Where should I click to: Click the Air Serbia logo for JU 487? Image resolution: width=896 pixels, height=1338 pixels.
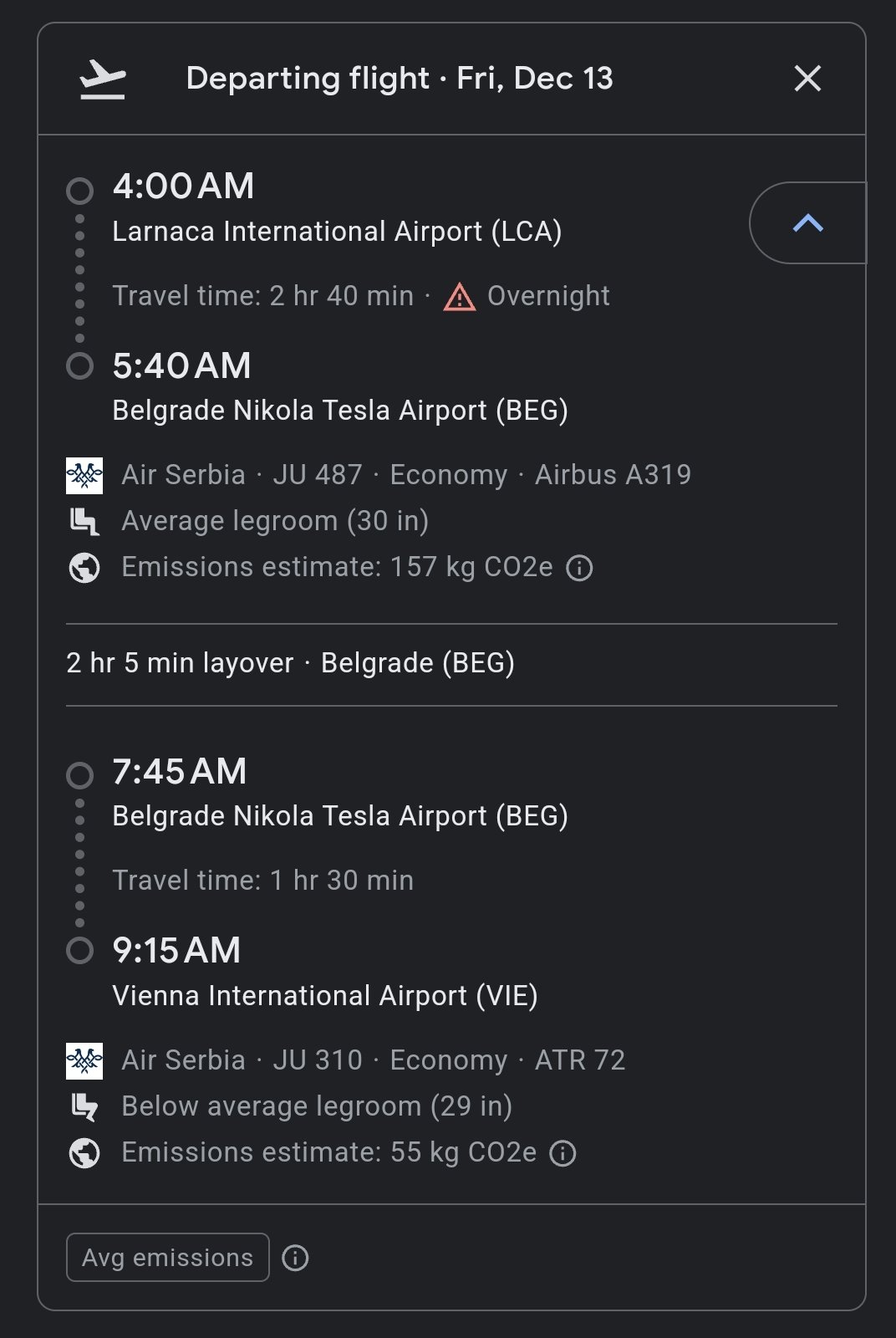click(x=84, y=475)
